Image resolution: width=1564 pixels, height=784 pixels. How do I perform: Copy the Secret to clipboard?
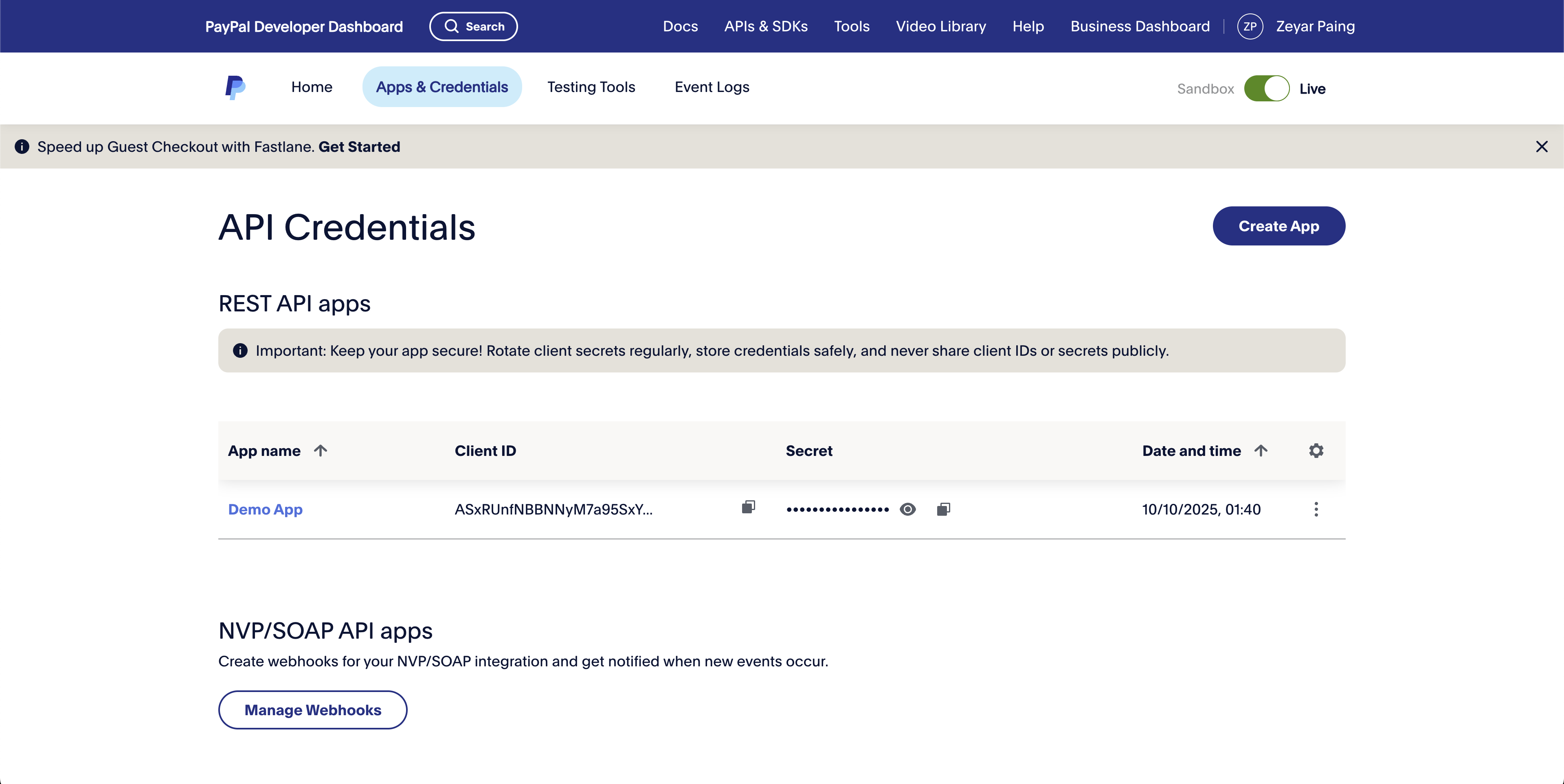click(943, 509)
